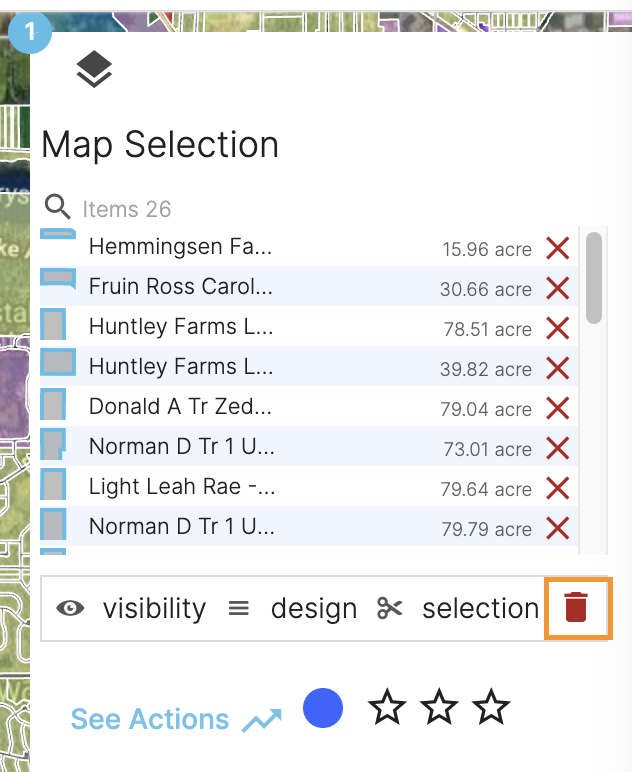Screen dimensions: 632x772
Task: Click the design hamburger icon
Action: point(239,609)
